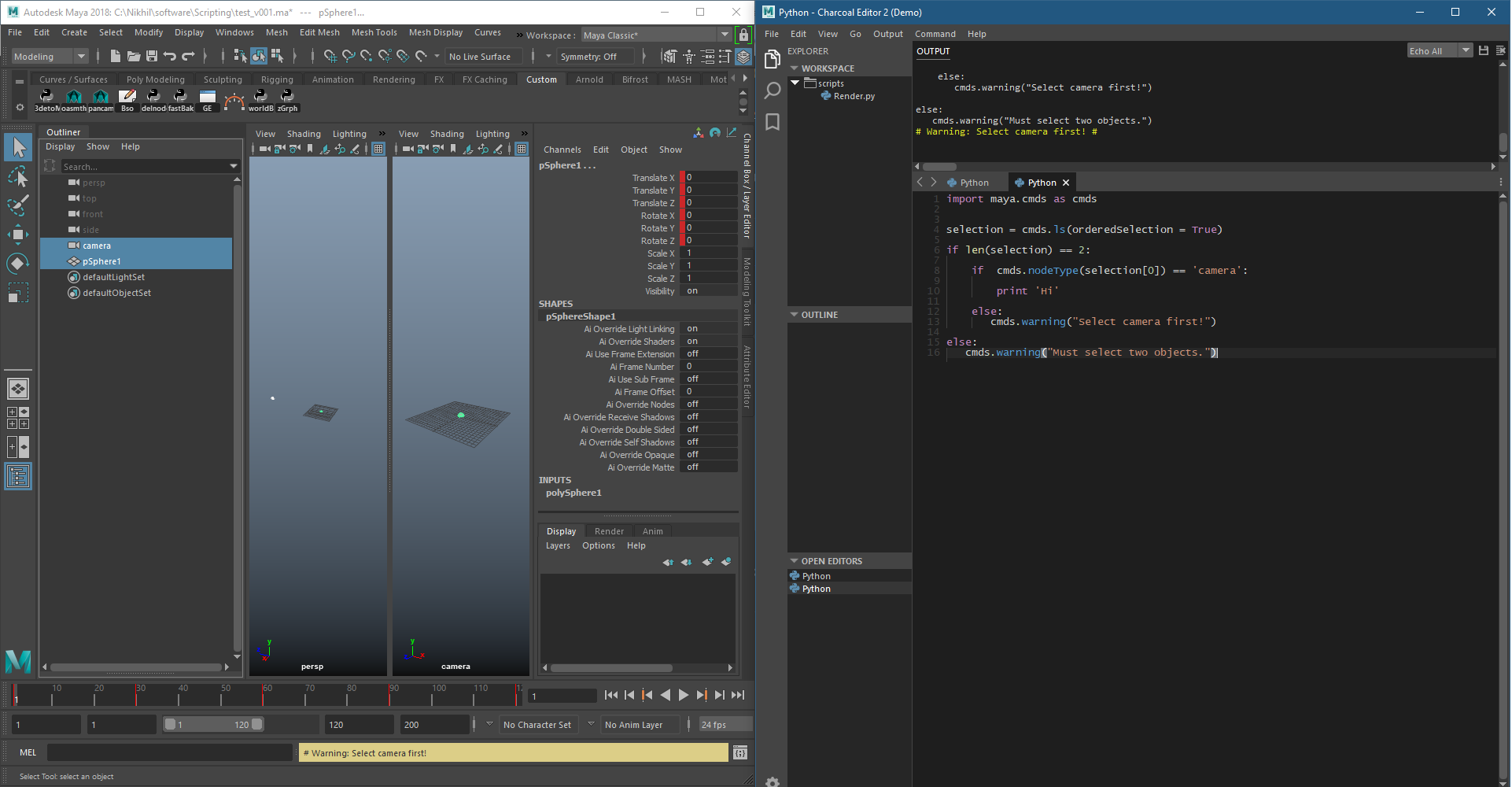Toggle the Outliner layout button
Screen dimensions: 1512x787
18,476
